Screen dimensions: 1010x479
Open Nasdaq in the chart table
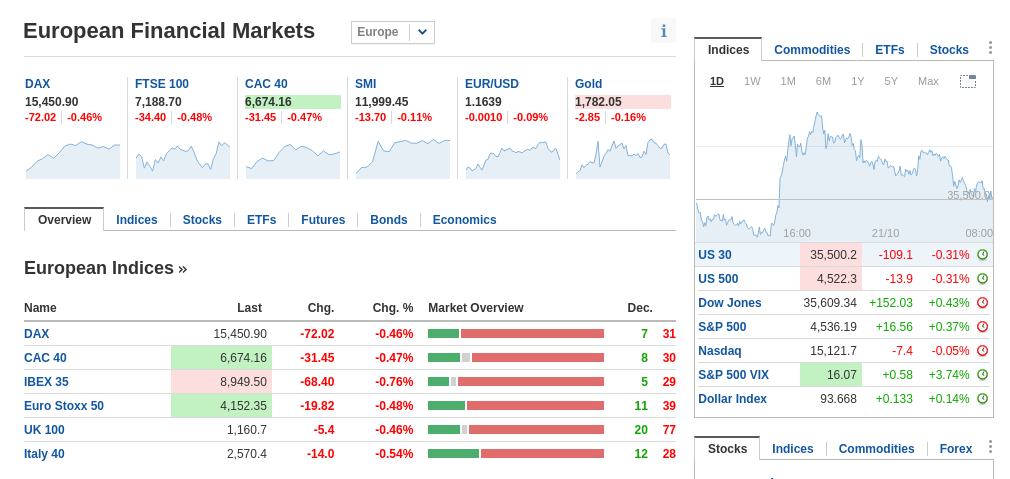(x=719, y=351)
